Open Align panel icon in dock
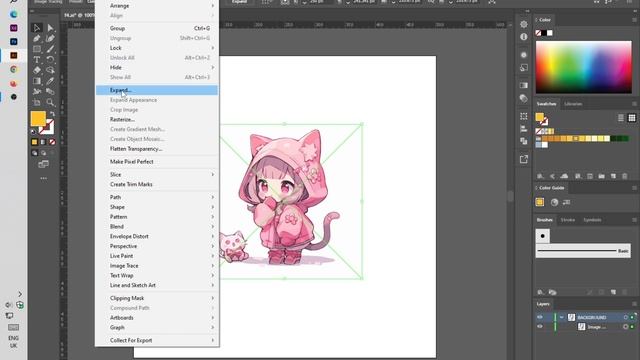Image resolution: width=640 pixels, height=360 pixels. 524,129
